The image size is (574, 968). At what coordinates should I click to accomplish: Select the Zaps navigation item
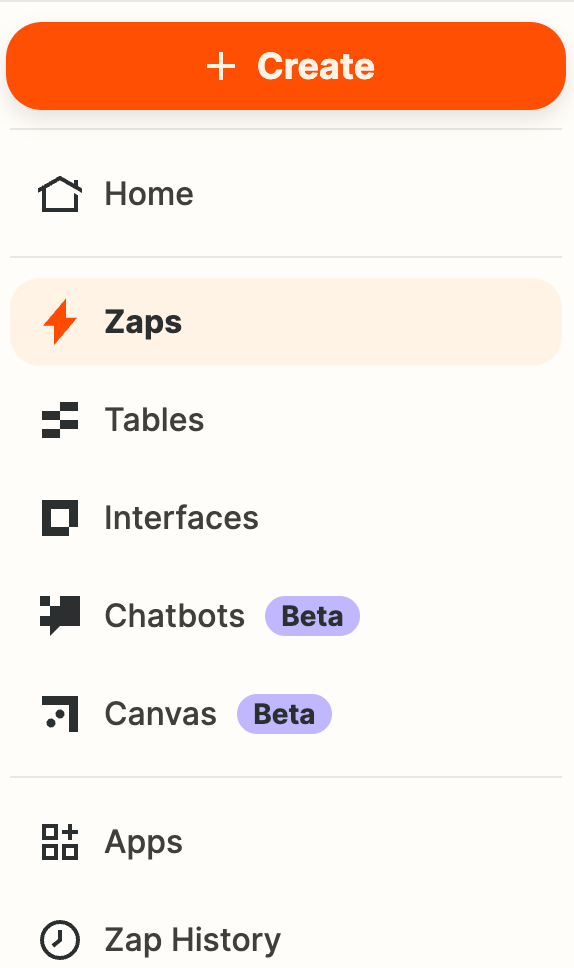(x=286, y=322)
